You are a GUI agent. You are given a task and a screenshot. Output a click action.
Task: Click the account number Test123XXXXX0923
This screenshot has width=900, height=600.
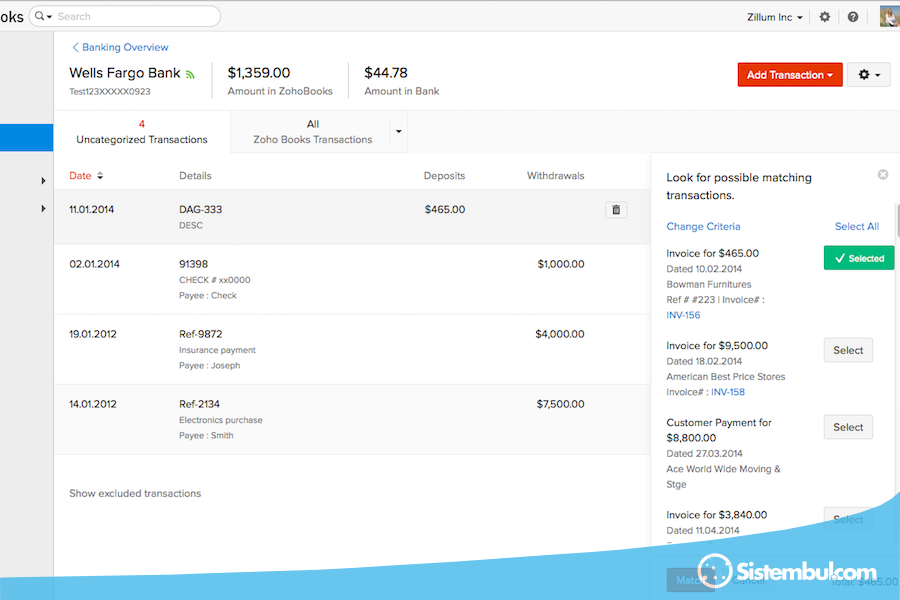click(x=110, y=91)
